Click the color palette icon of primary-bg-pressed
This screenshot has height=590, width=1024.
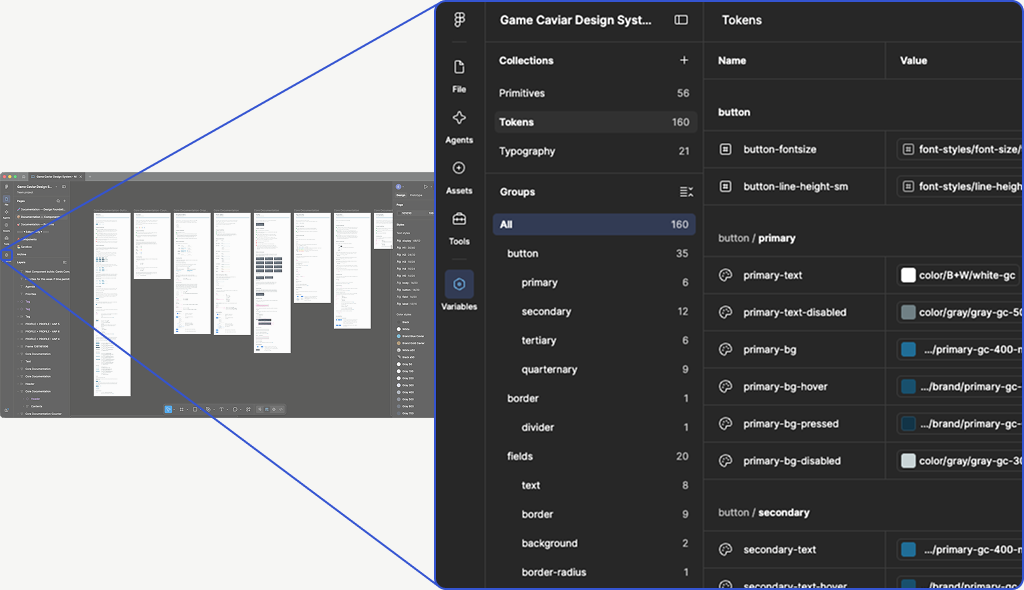click(726, 423)
